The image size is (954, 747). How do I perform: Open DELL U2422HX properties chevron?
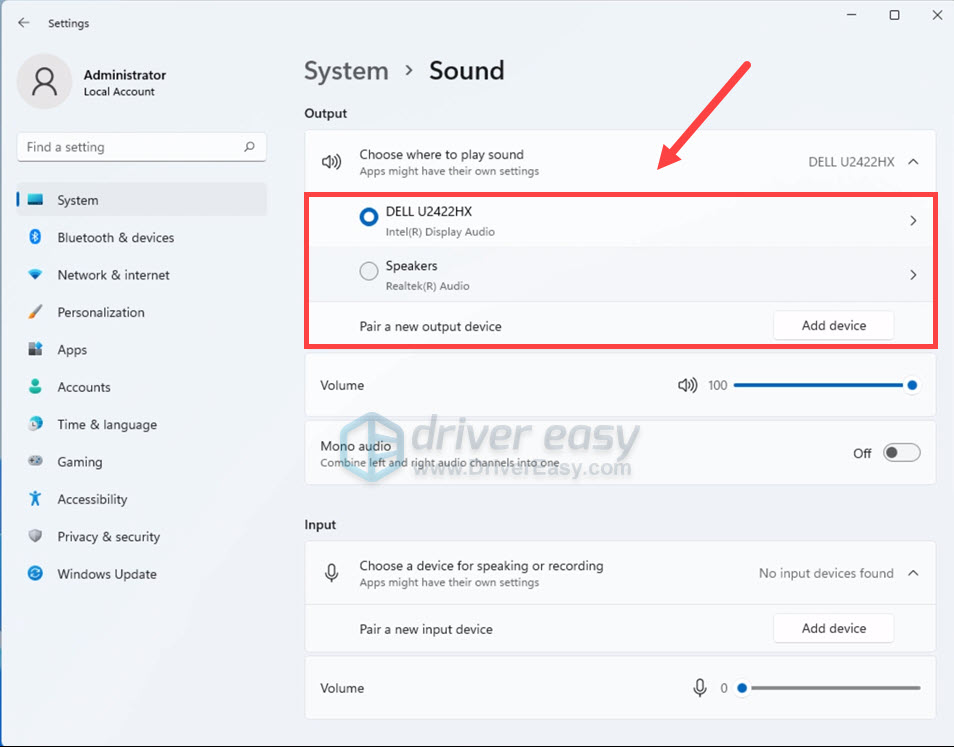[x=913, y=220]
